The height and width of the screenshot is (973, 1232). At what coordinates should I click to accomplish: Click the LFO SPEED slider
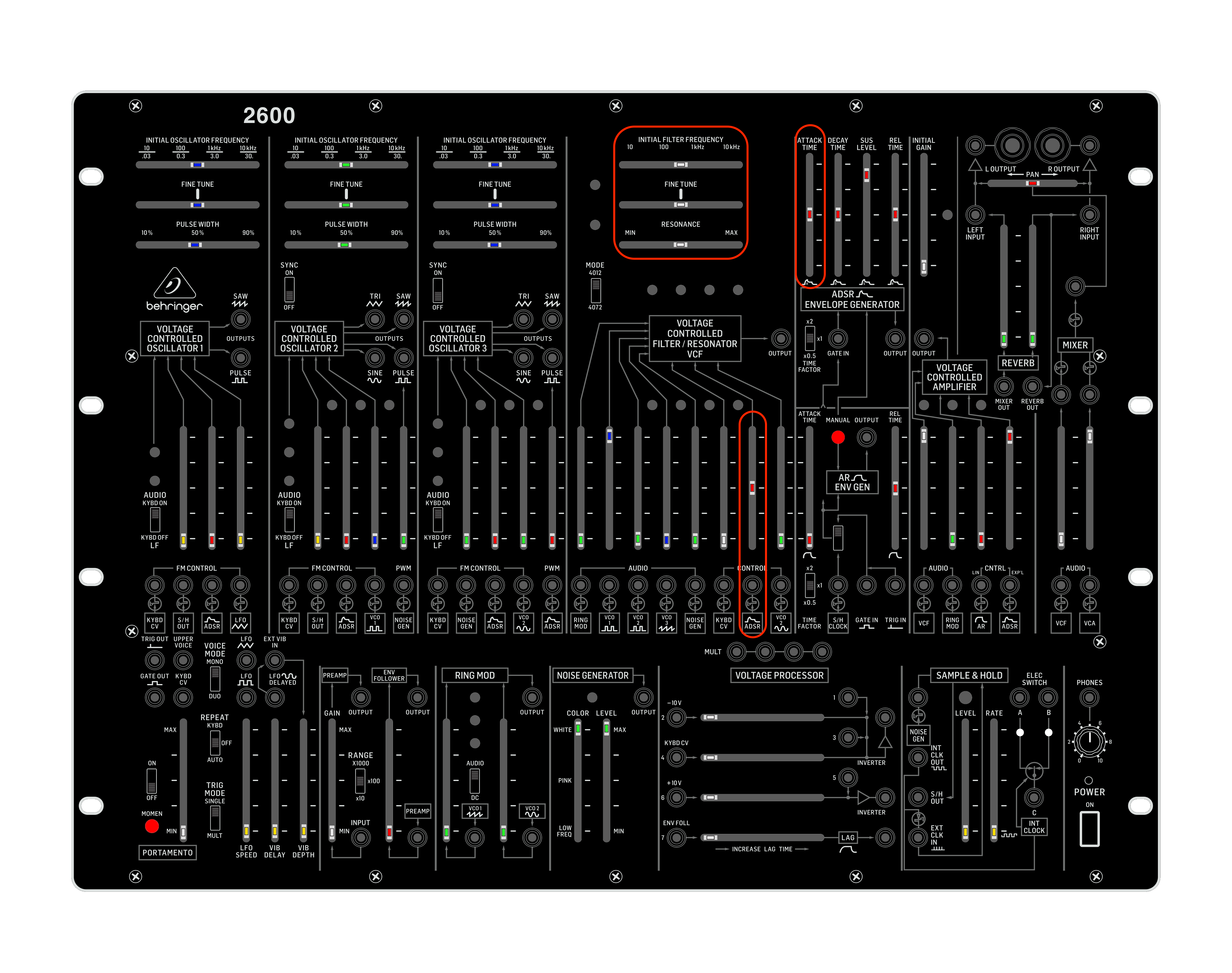246,780
